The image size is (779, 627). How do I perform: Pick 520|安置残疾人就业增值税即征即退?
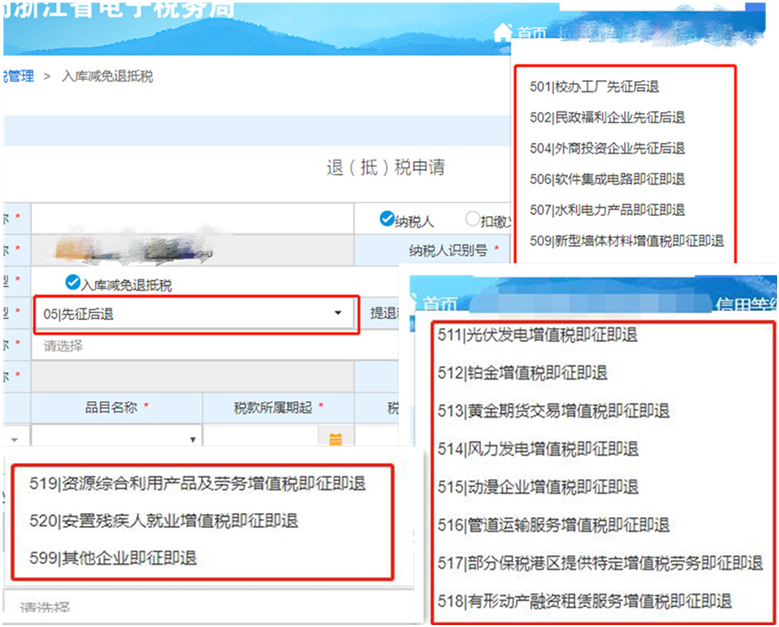tap(163, 521)
